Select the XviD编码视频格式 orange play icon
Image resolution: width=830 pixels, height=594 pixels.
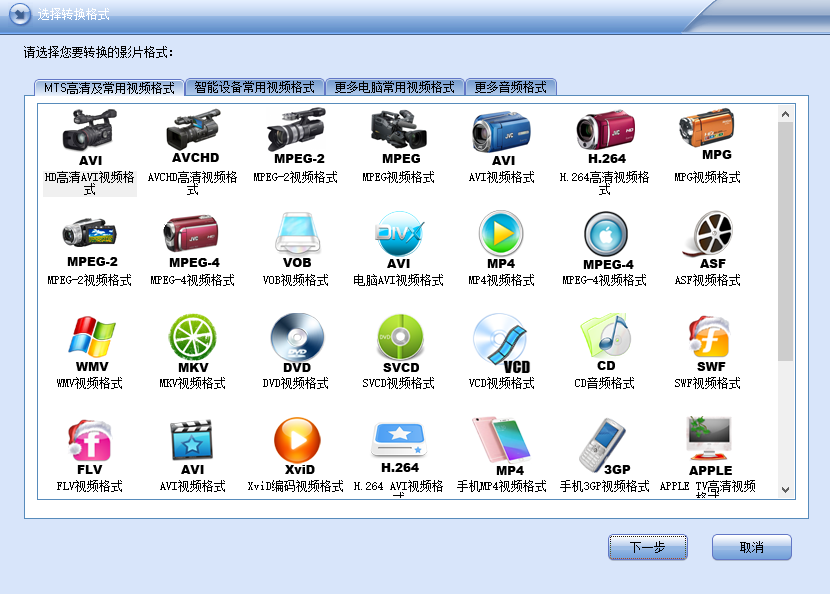[x=298, y=447]
